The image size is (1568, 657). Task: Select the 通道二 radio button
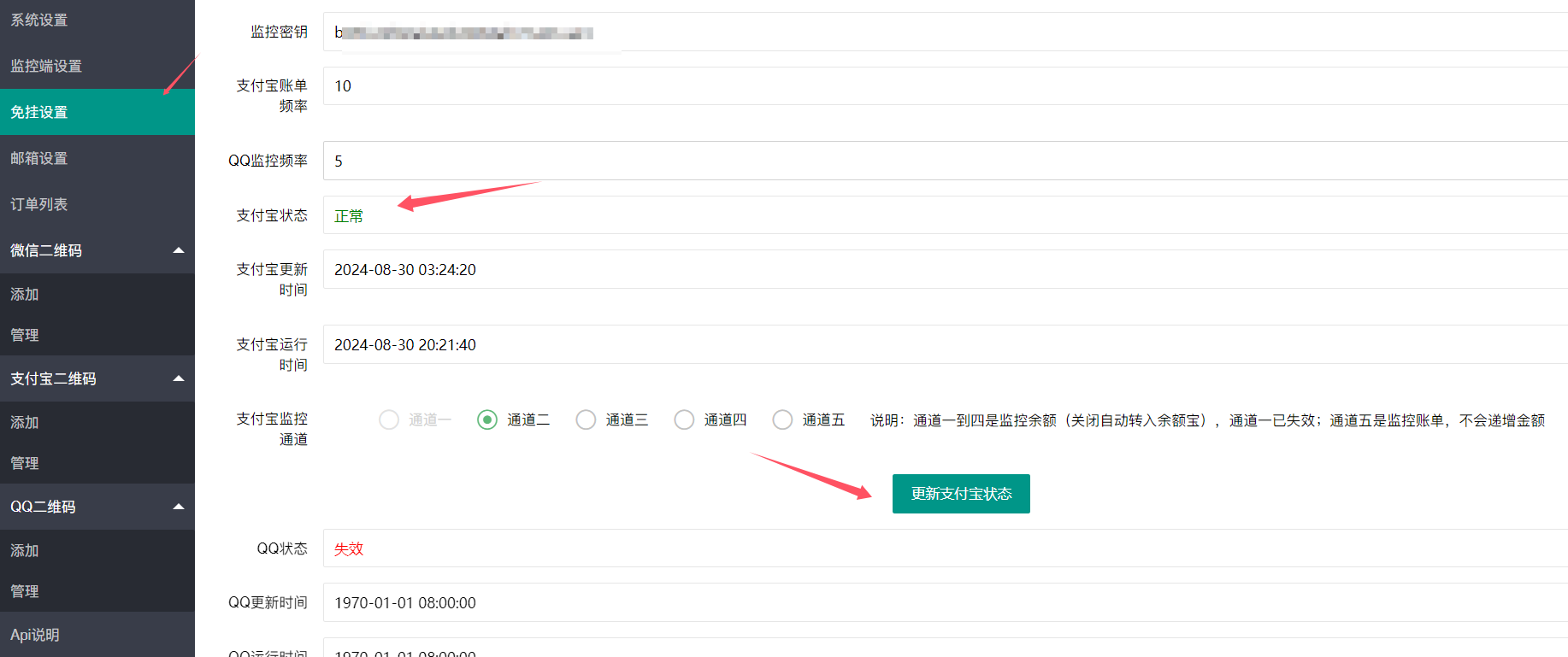[487, 419]
